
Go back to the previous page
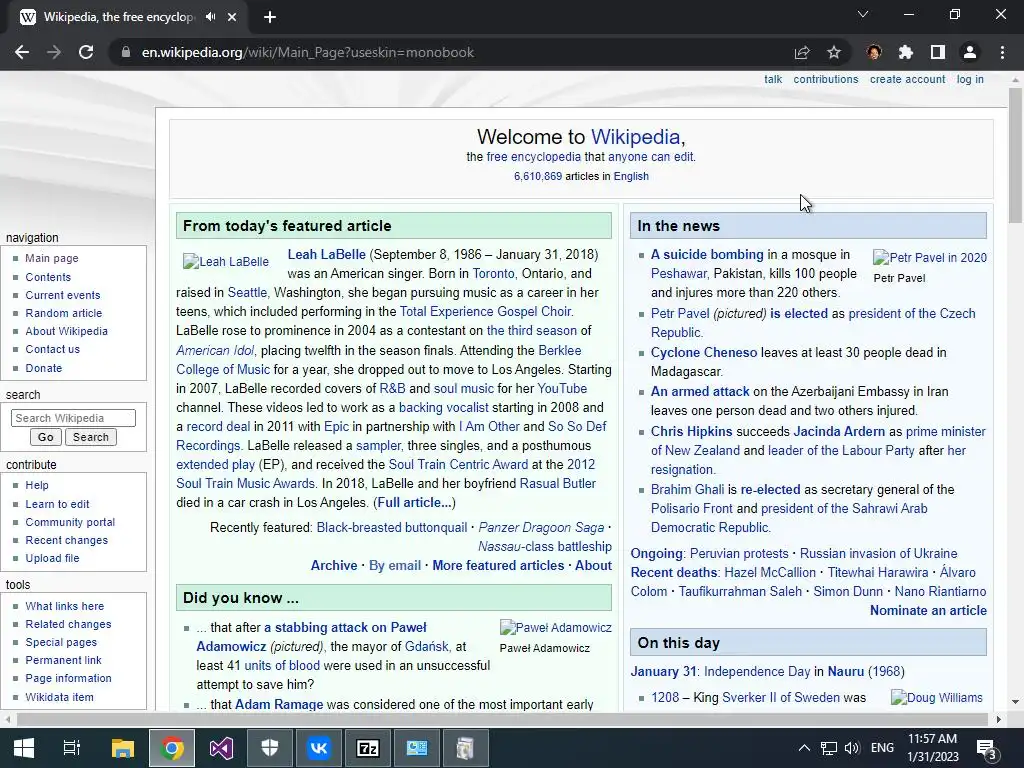[x=22, y=52]
